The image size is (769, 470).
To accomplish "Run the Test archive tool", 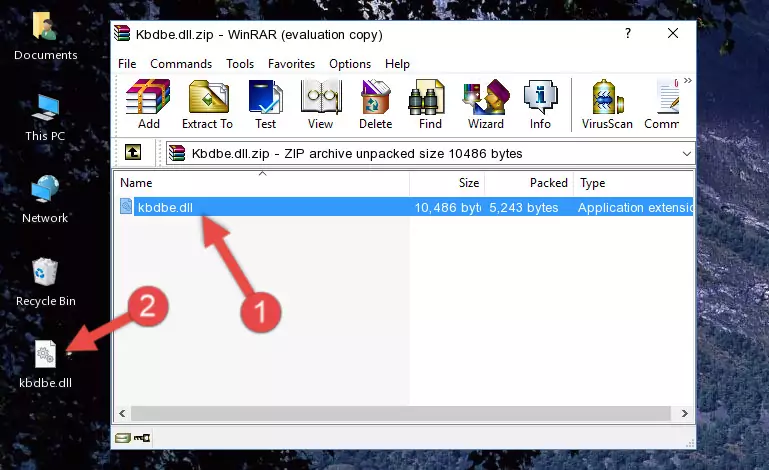I will tap(265, 104).
